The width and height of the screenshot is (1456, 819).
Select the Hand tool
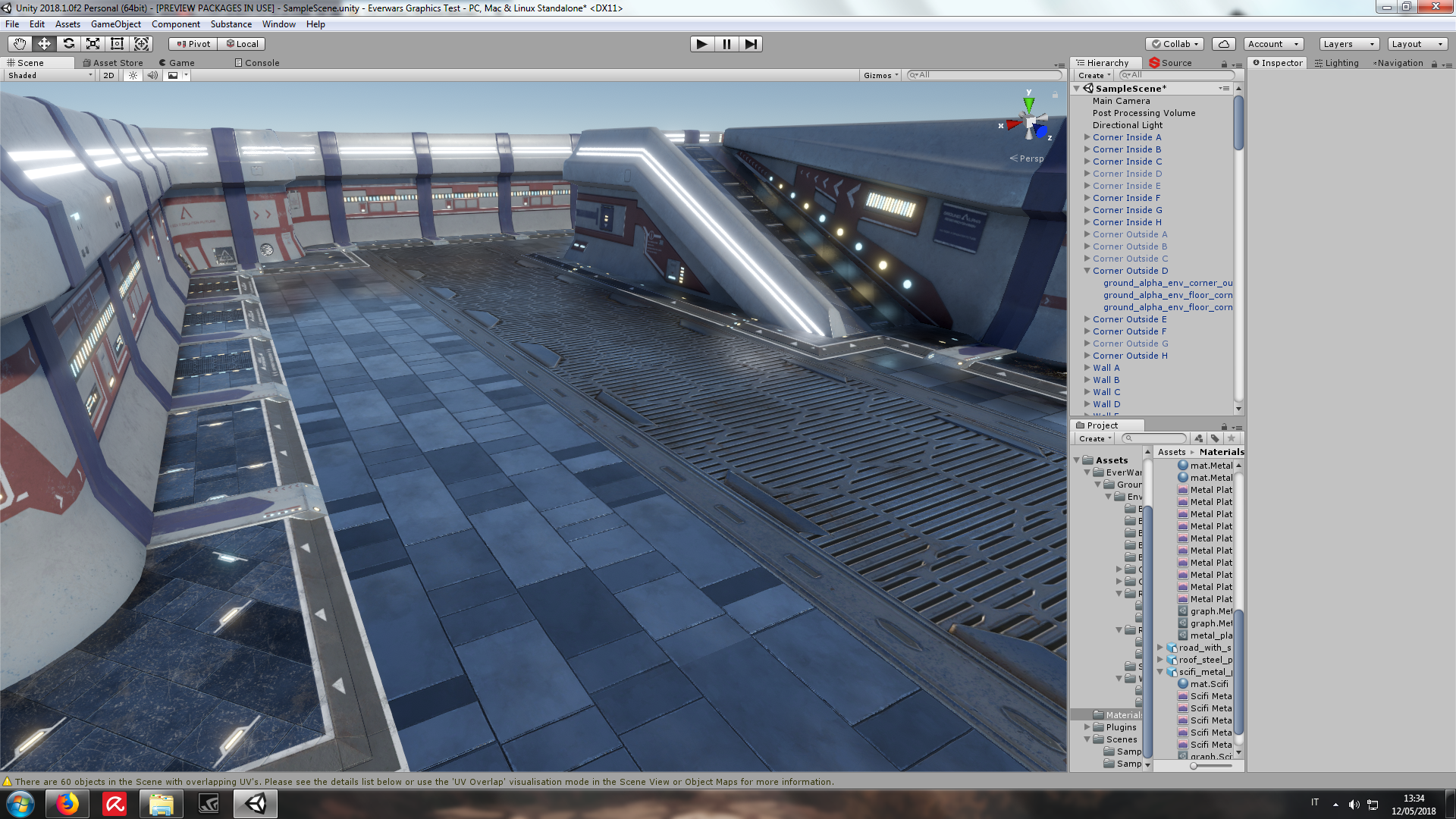pyautogui.click(x=20, y=44)
